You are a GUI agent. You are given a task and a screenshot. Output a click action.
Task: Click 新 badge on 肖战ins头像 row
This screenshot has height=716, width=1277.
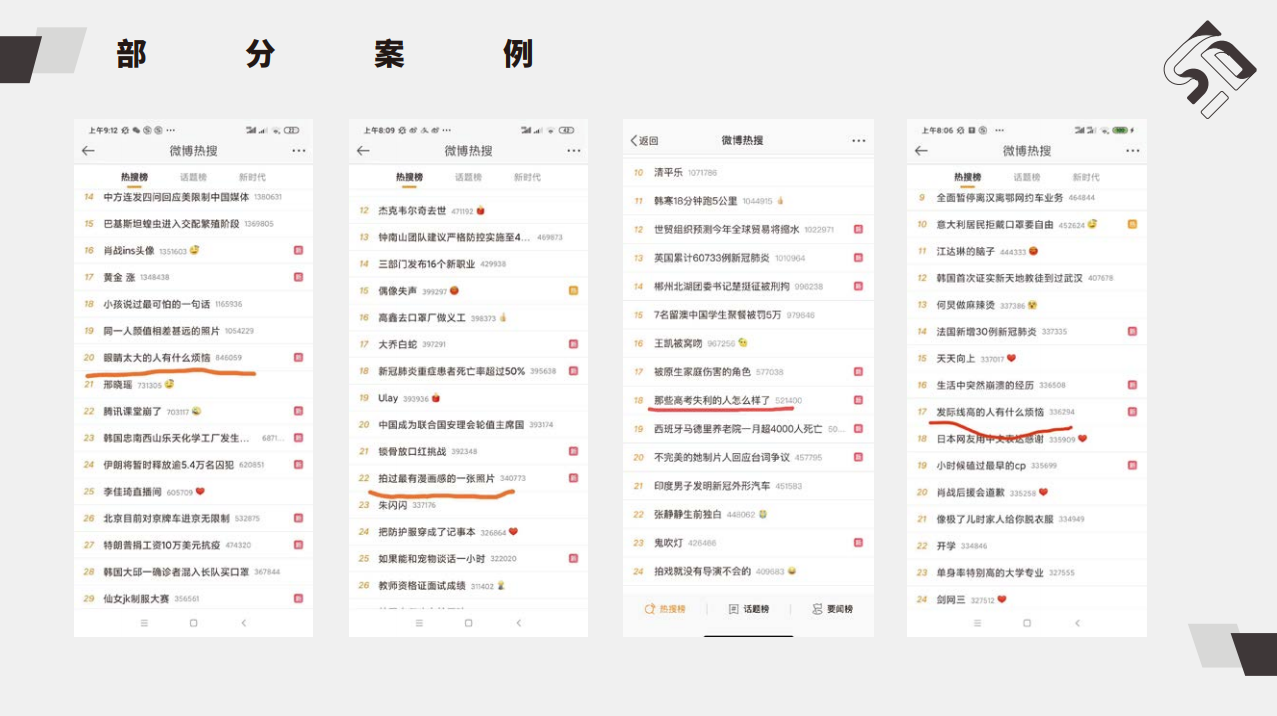(298, 250)
